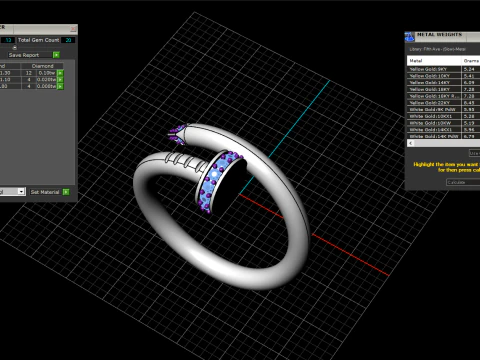Click the 8.45 grams cell
The height and width of the screenshot is (360, 480).
[x=471, y=103]
